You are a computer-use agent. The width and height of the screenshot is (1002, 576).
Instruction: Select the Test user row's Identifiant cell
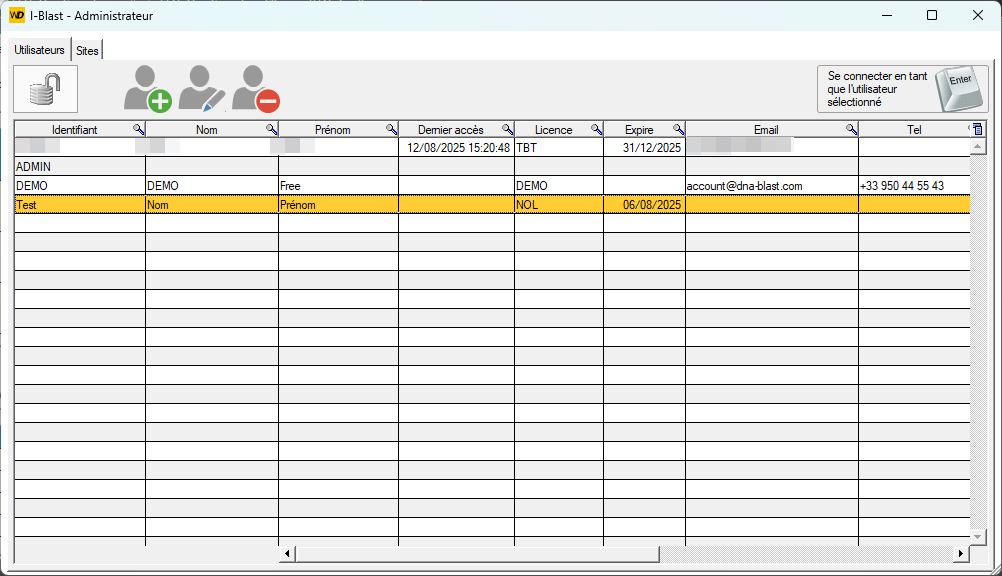80,205
